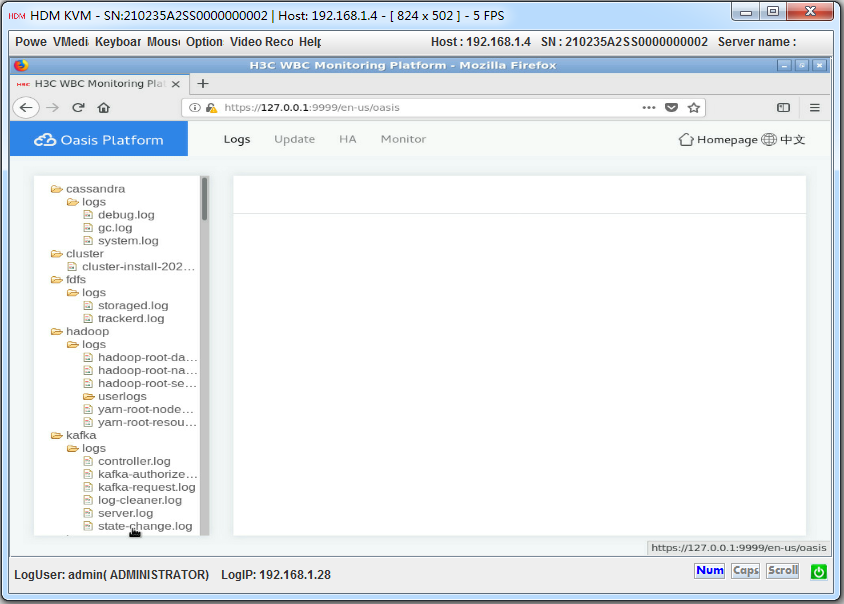Click storaged.log file icon
Image resolution: width=844 pixels, height=604 pixels.
pos(88,306)
